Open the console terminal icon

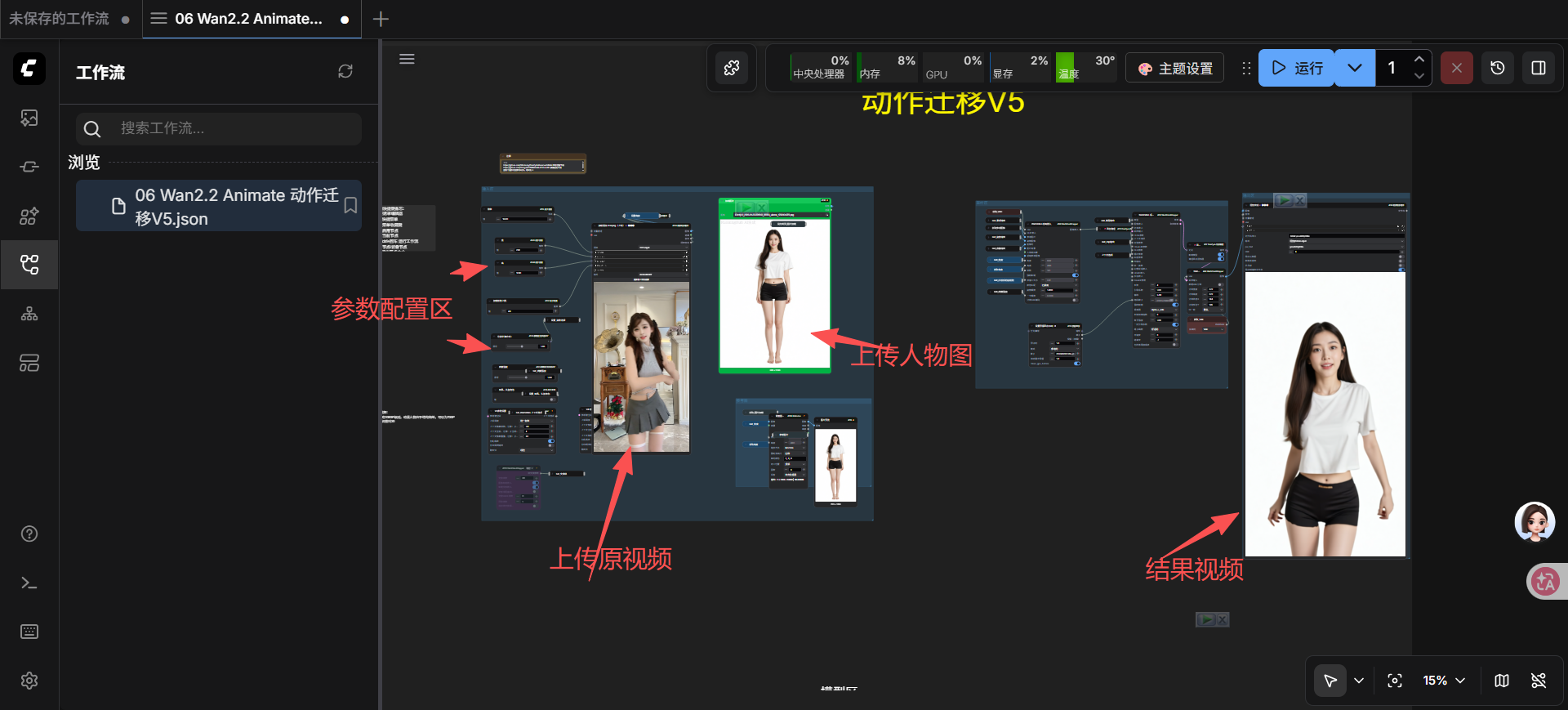[29, 583]
